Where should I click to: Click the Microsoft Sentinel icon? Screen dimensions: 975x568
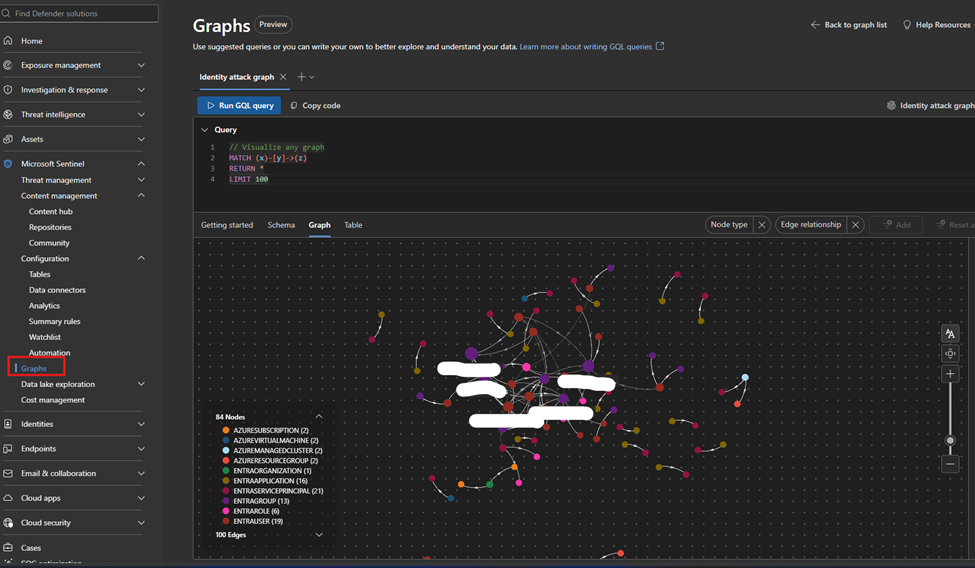[x=8, y=164]
